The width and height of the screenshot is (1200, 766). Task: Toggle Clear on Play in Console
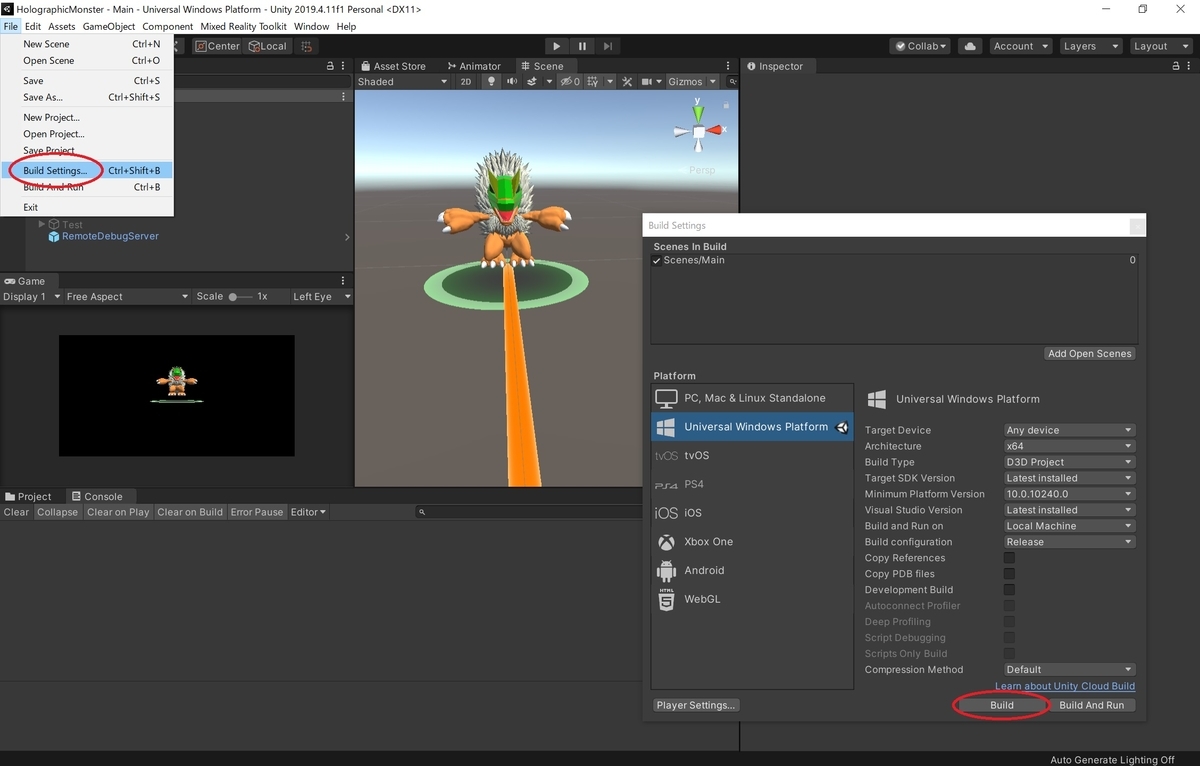pos(118,512)
